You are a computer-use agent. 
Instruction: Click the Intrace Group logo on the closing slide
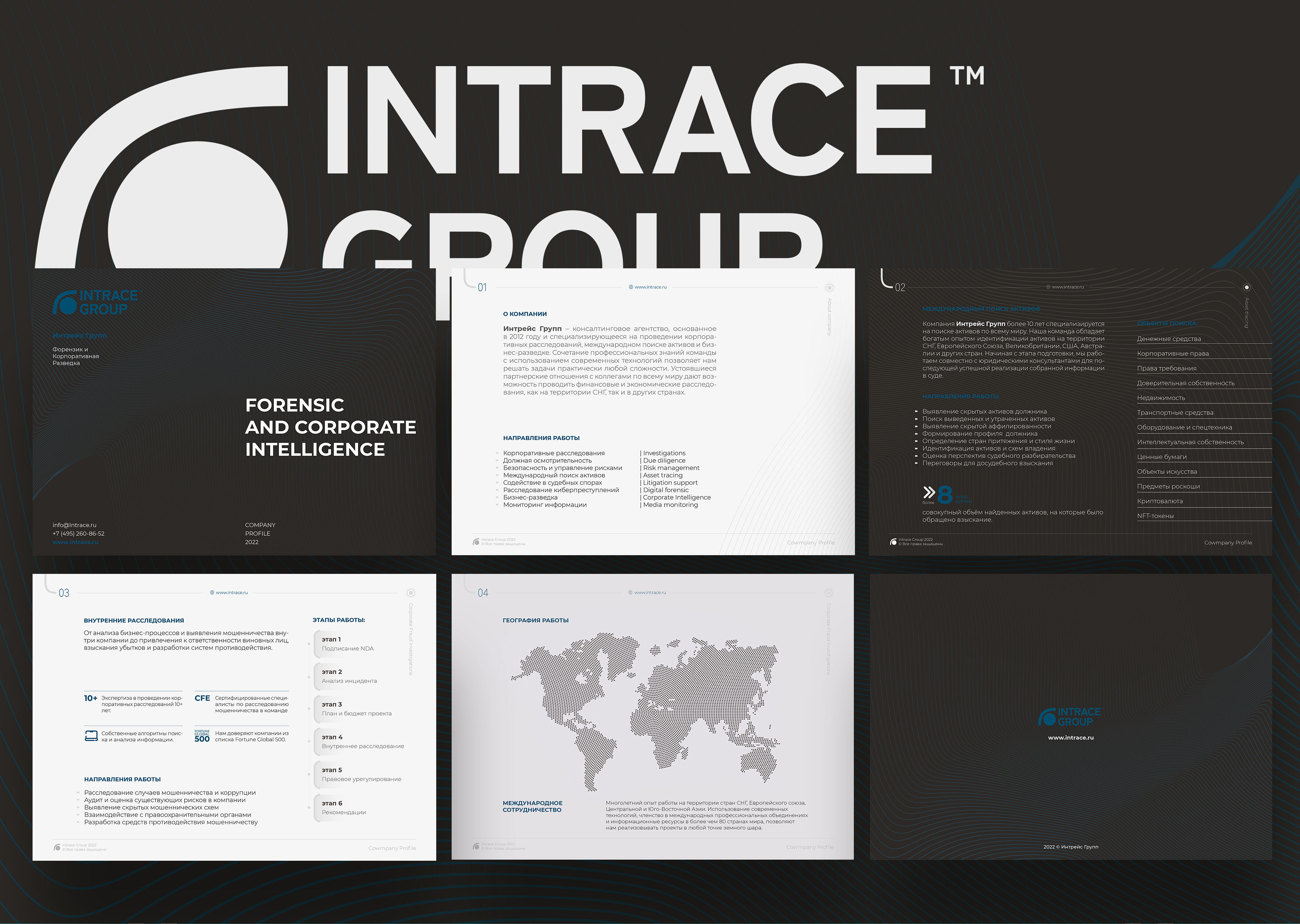[1070, 717]
